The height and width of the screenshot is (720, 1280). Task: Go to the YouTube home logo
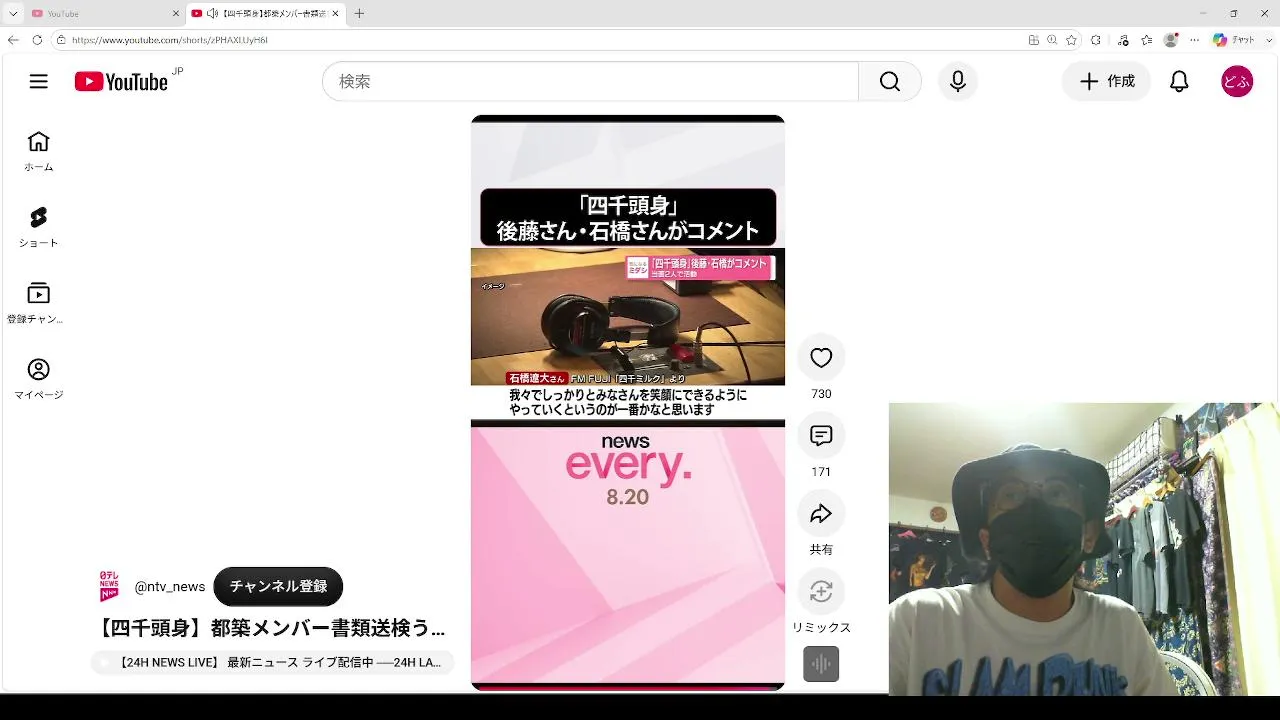121,82
